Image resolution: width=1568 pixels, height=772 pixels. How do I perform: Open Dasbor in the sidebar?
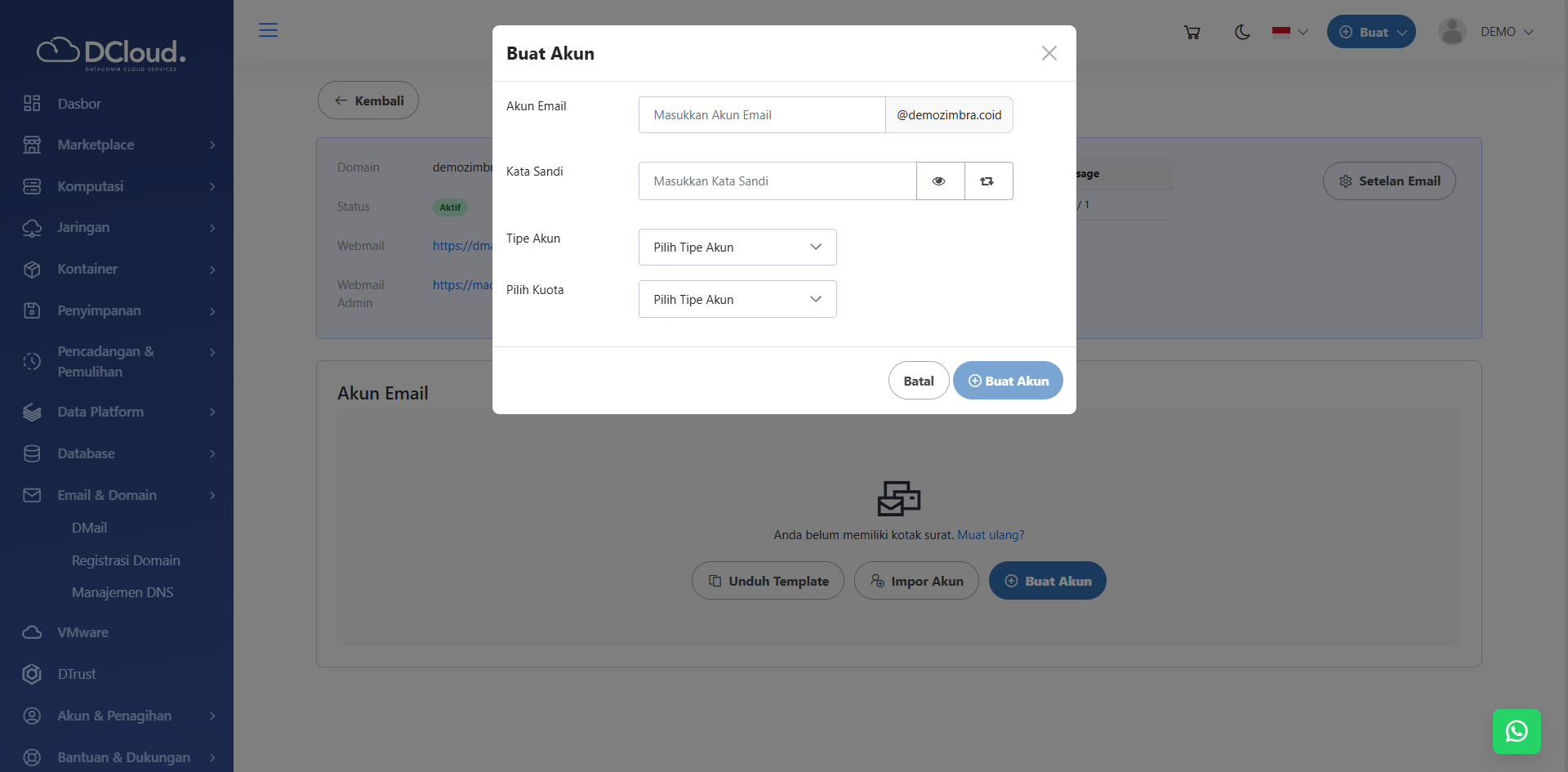[79, 104]
